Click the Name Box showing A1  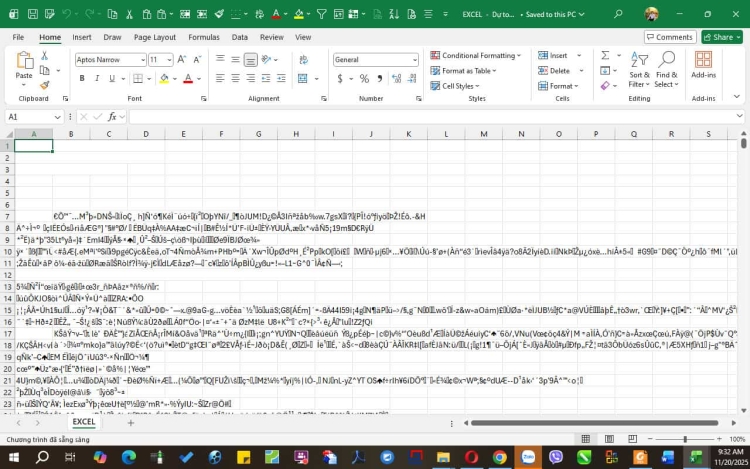(x=30, y=117)
